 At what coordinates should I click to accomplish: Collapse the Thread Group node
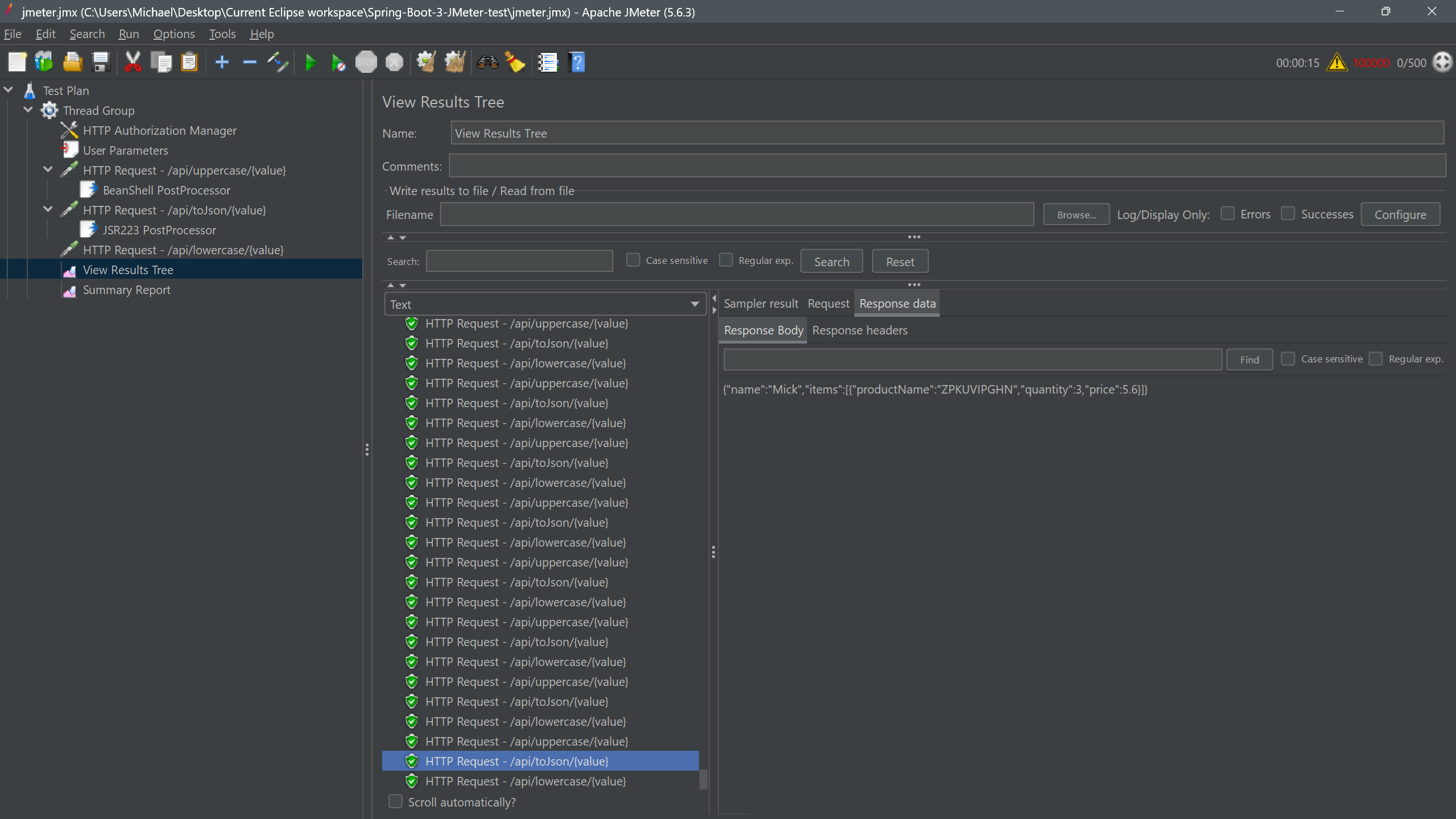[x=28, y=110]
